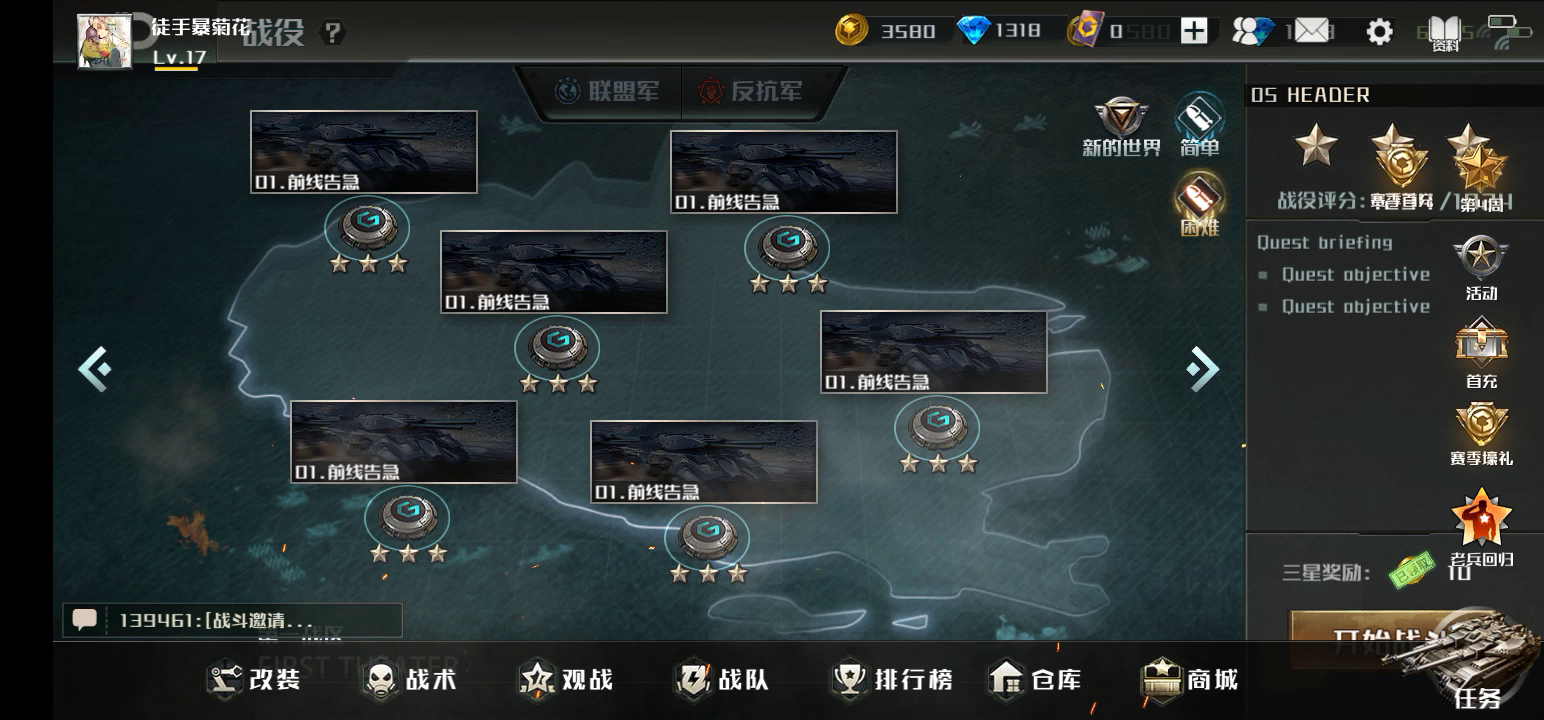Tap the plus icon to add currency
The width and height of the screenshot is (1544, 720).
pos(1194,31)
